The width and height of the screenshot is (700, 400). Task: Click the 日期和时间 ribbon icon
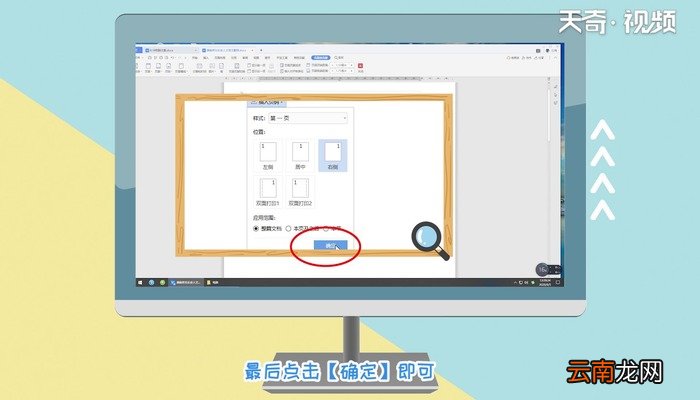tap(199, 66)
